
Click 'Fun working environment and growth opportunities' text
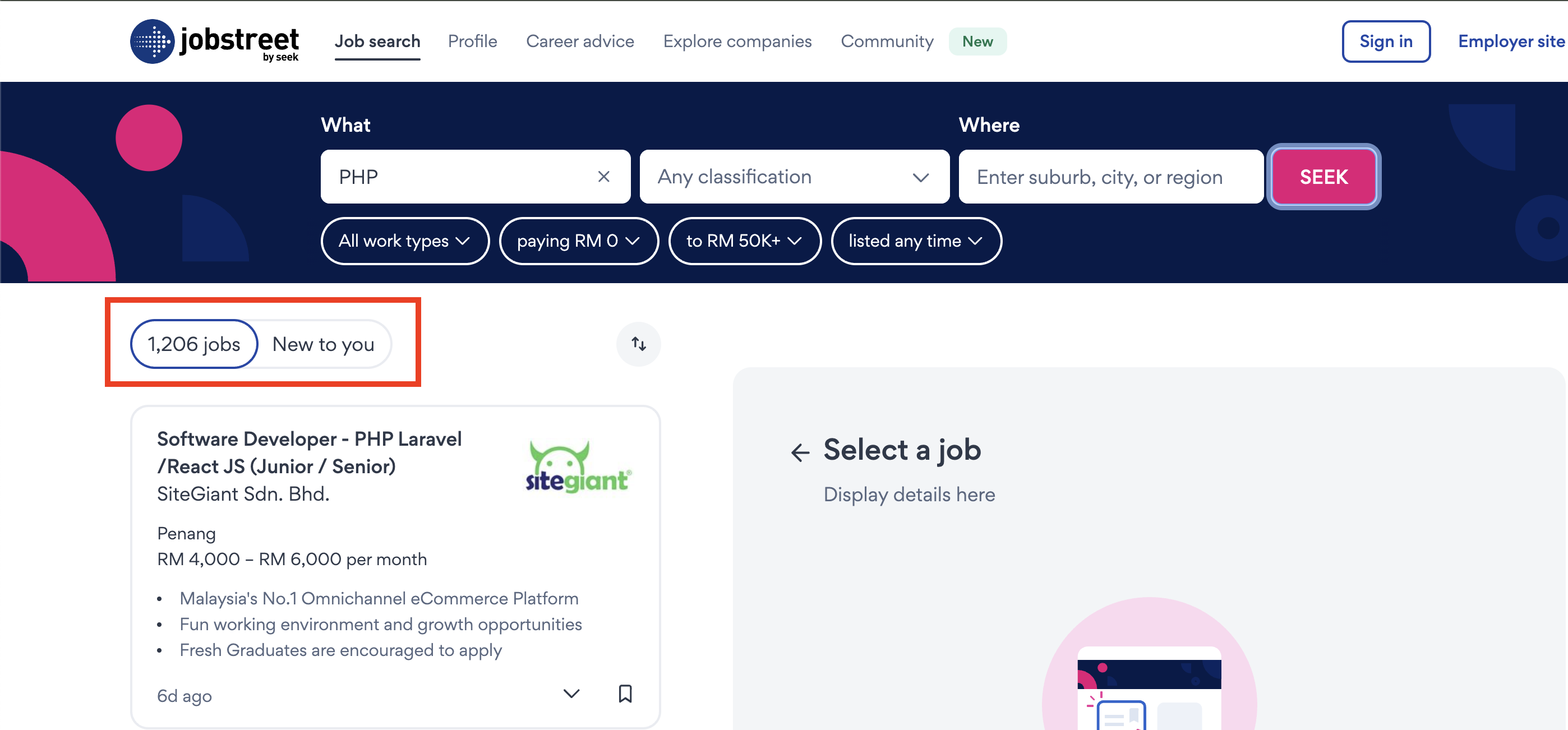pyautogui.click(x=380, y=623)
